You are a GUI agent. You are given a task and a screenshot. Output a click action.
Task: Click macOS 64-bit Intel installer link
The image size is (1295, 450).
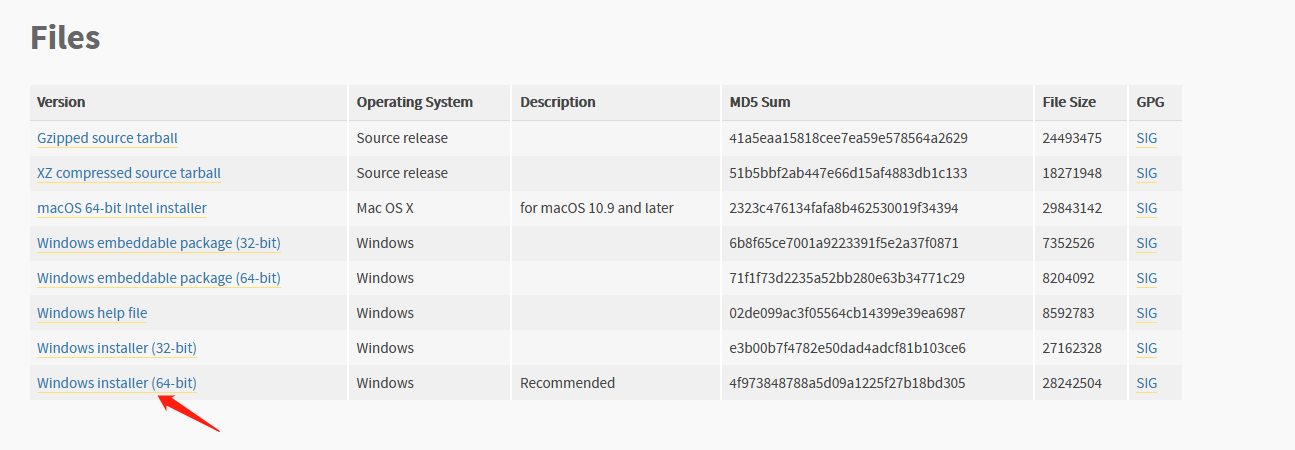click(122, 208)
